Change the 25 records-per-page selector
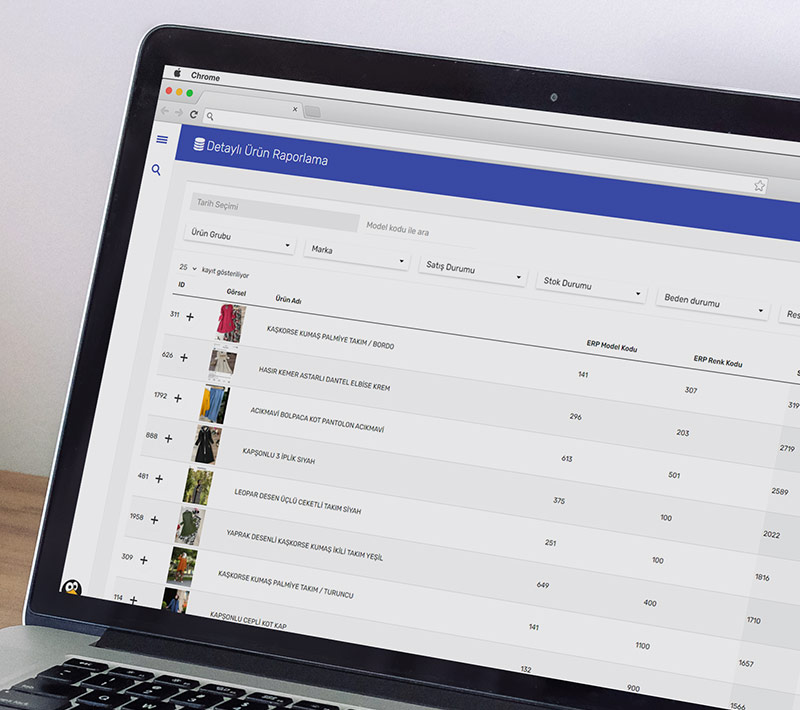 188,267
